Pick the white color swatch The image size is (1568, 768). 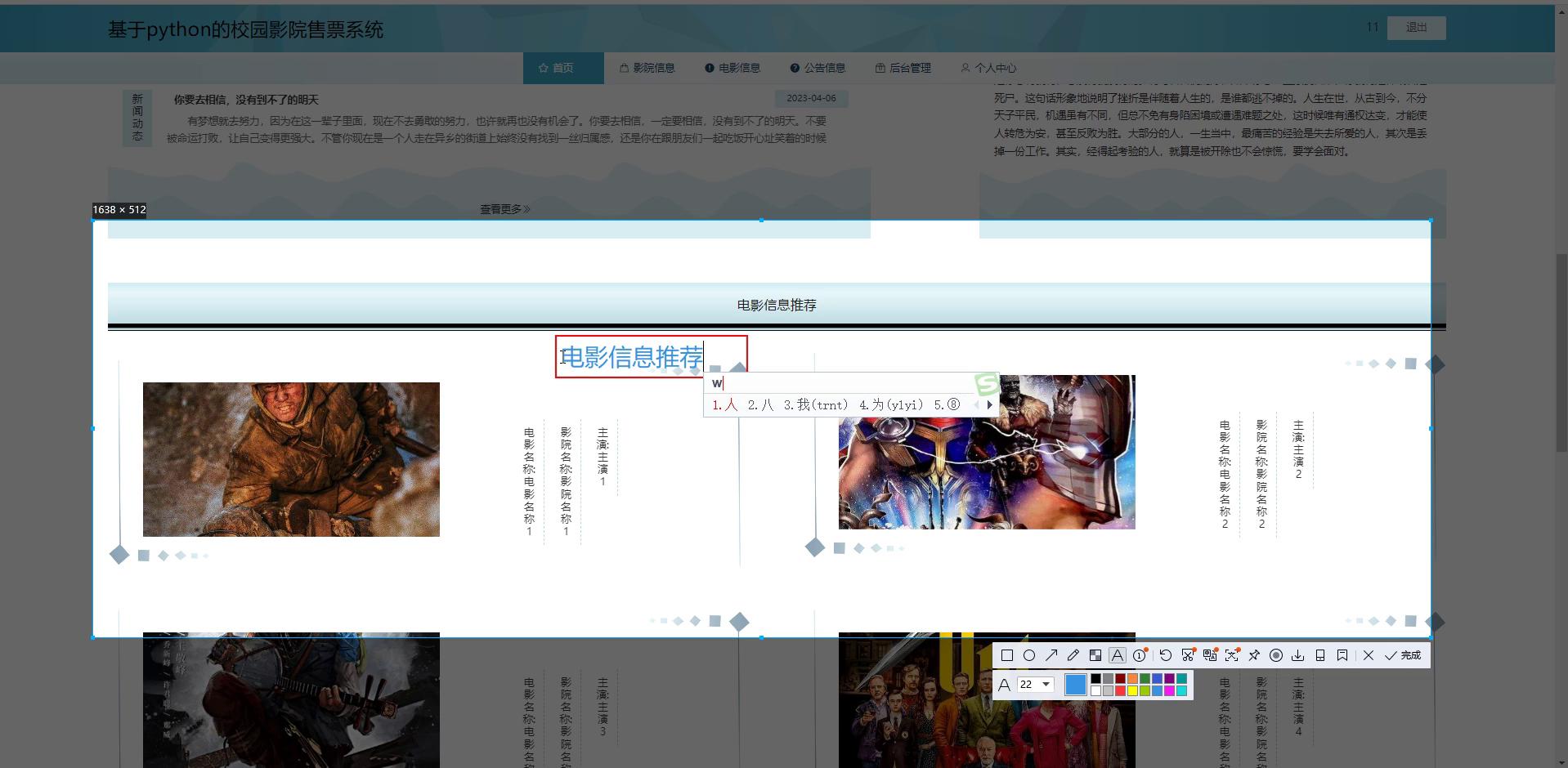click(1095, 691)
